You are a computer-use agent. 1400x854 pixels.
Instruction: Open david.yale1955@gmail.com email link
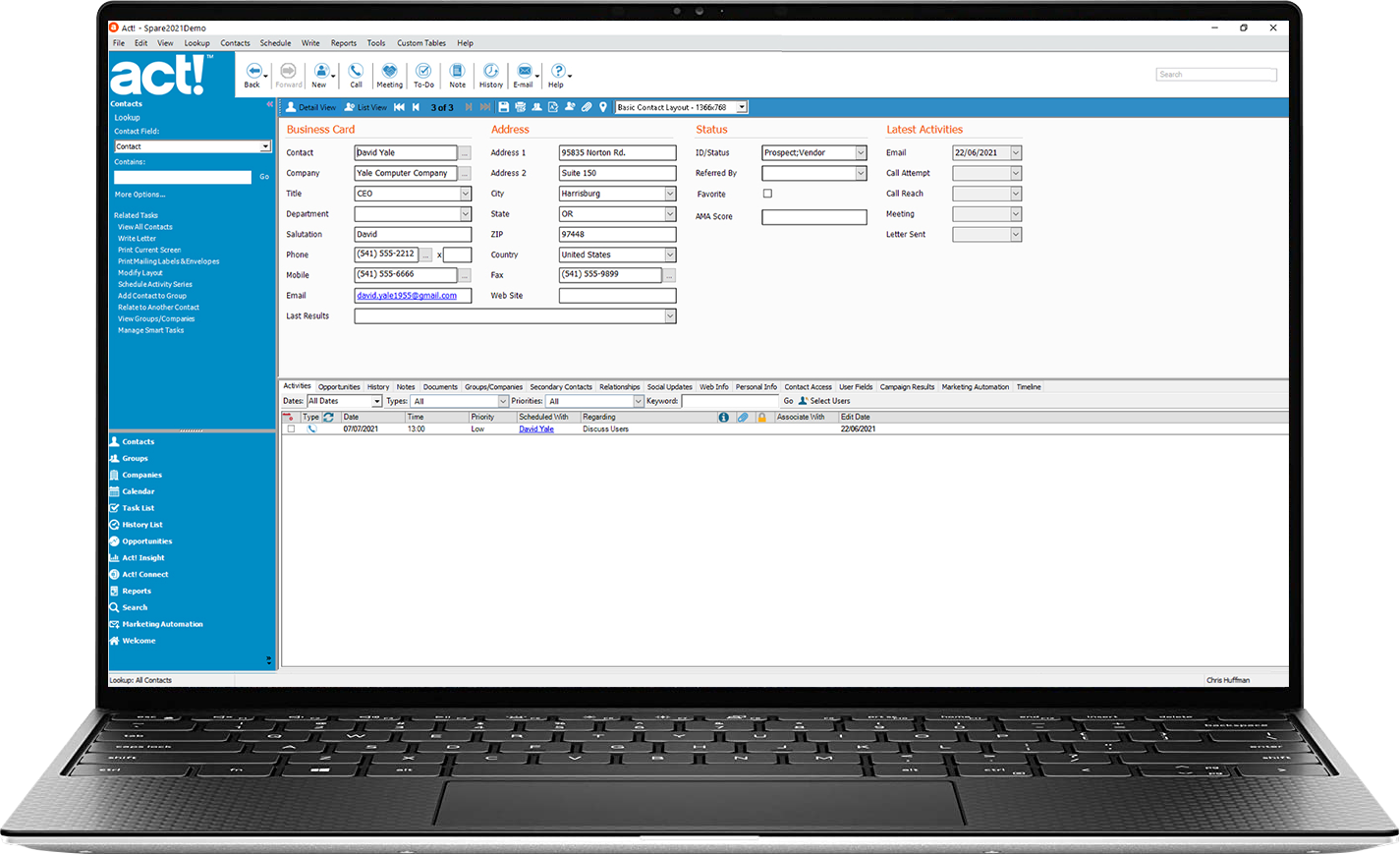(x=407, y=296)
